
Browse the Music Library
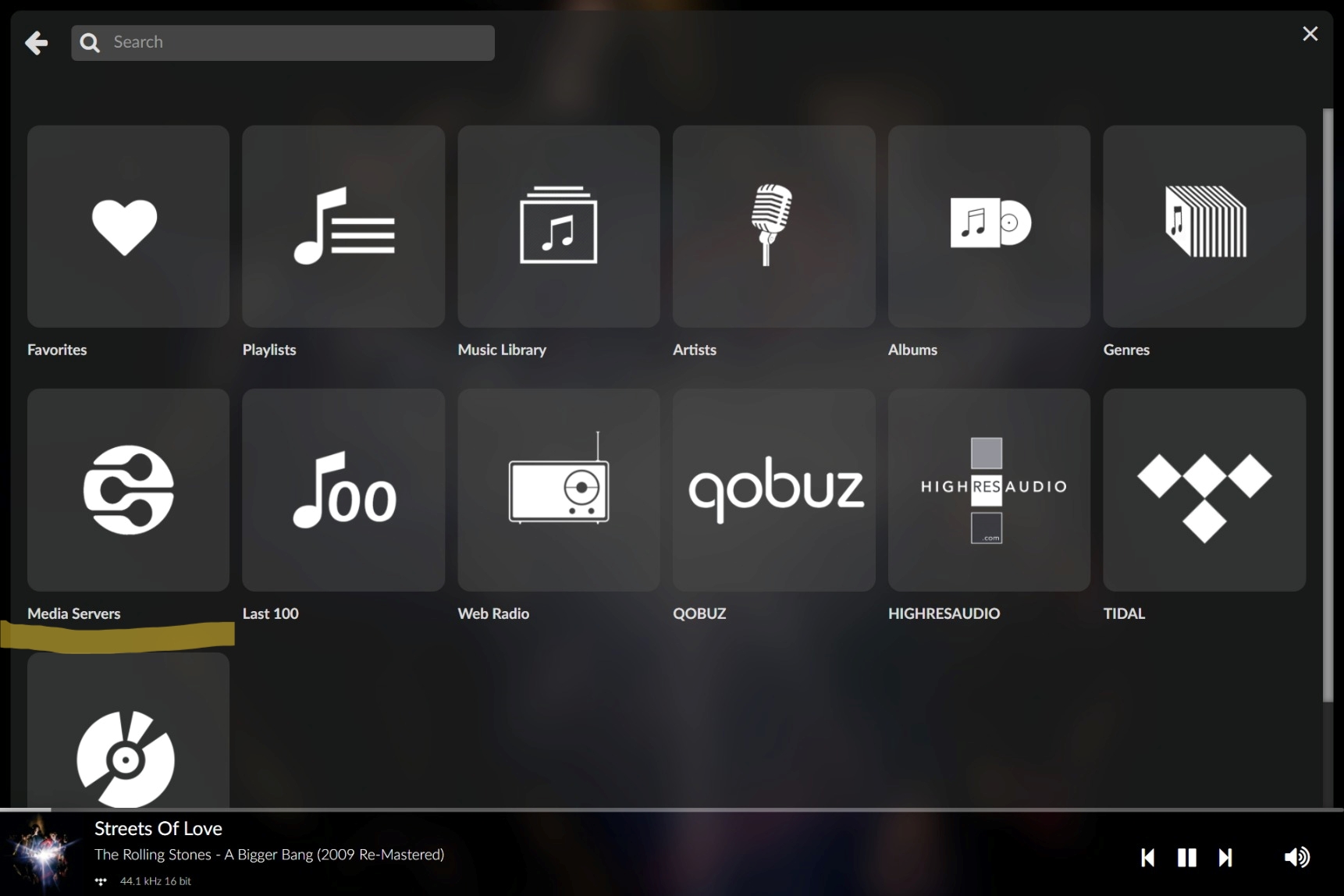(x=557, y=226)
